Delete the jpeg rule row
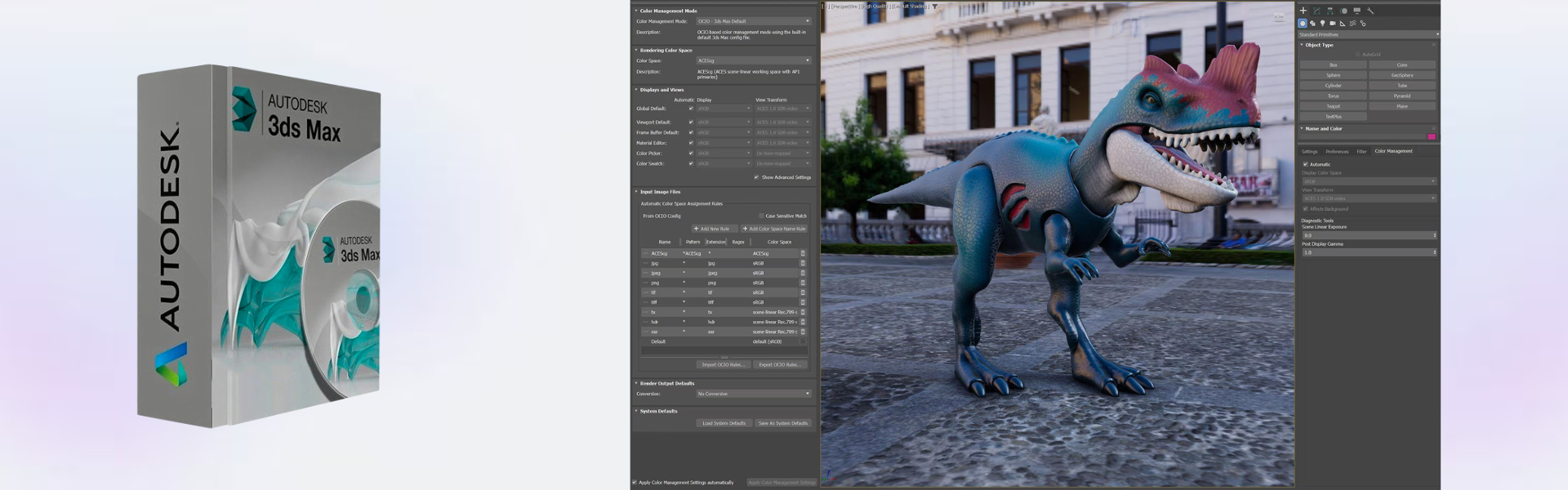Image resolution: width=1568 pixels, height=490 pixels. point(803,273)
